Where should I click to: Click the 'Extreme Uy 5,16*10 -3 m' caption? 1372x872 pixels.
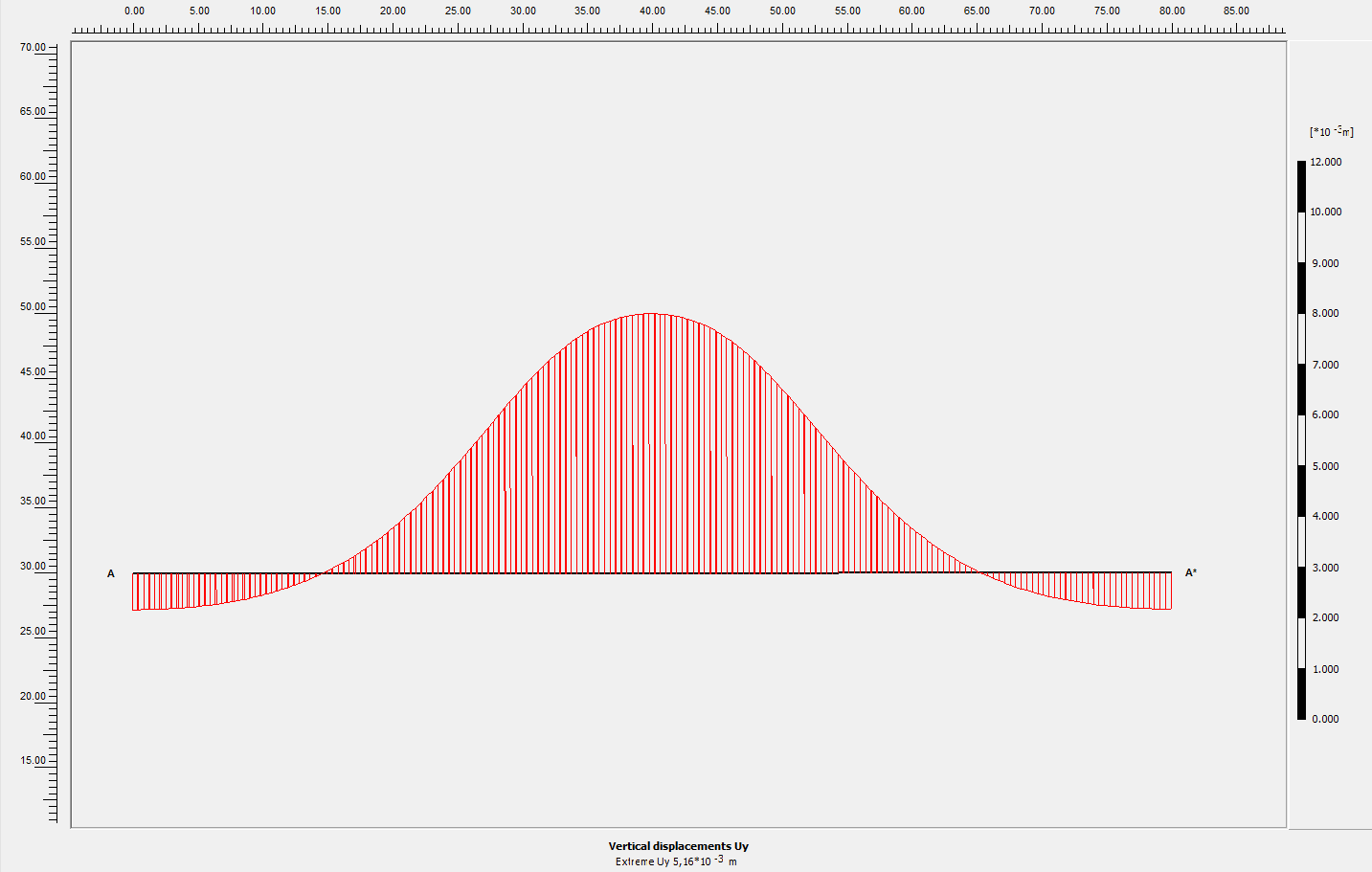(x=676, y=861)
